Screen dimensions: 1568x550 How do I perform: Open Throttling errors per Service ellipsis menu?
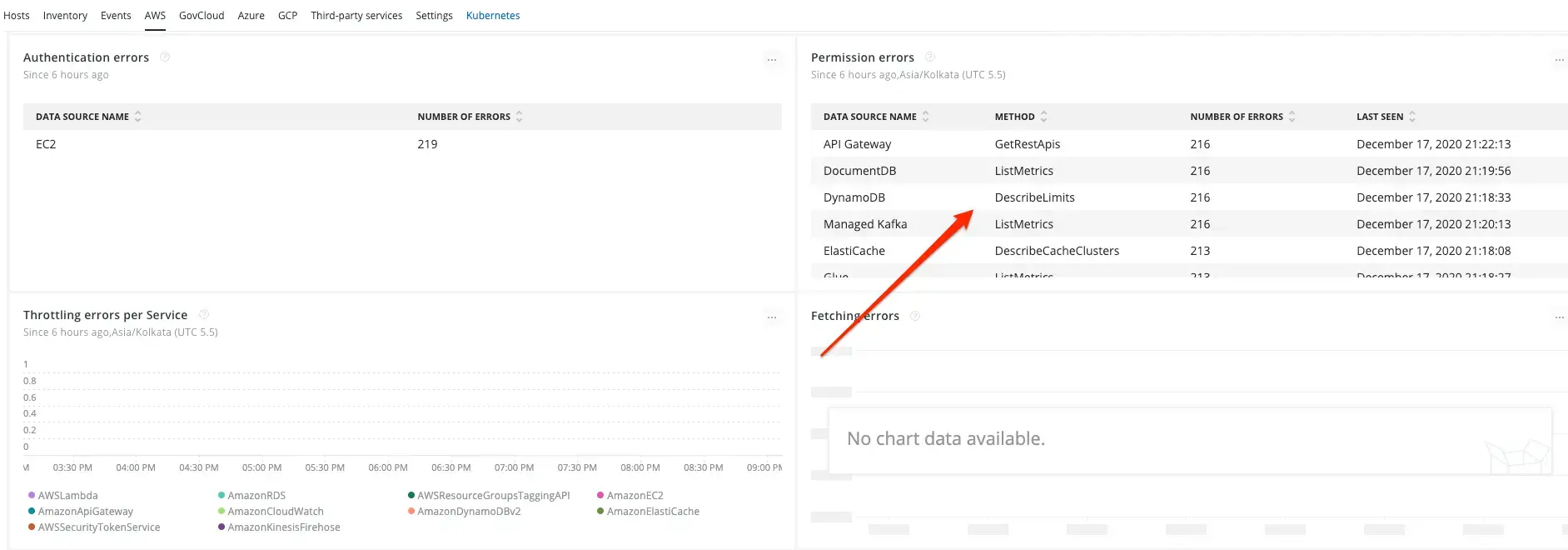(x=771, y=317)
